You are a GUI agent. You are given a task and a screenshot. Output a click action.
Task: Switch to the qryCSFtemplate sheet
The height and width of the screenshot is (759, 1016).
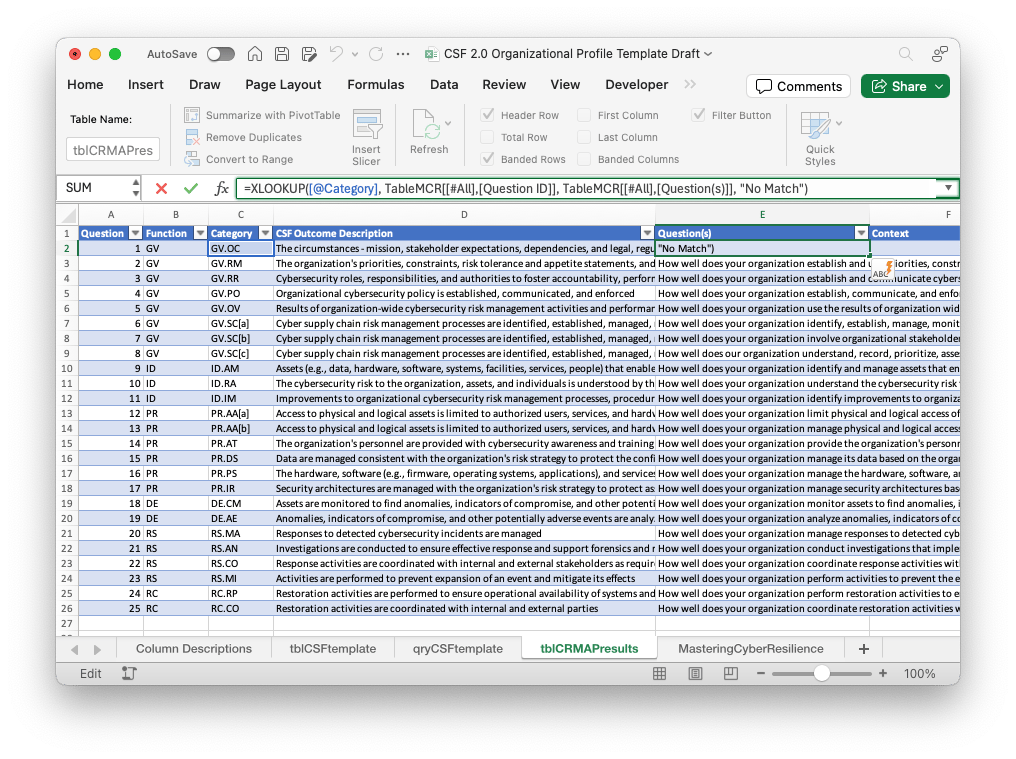click(x=458, y=649)
